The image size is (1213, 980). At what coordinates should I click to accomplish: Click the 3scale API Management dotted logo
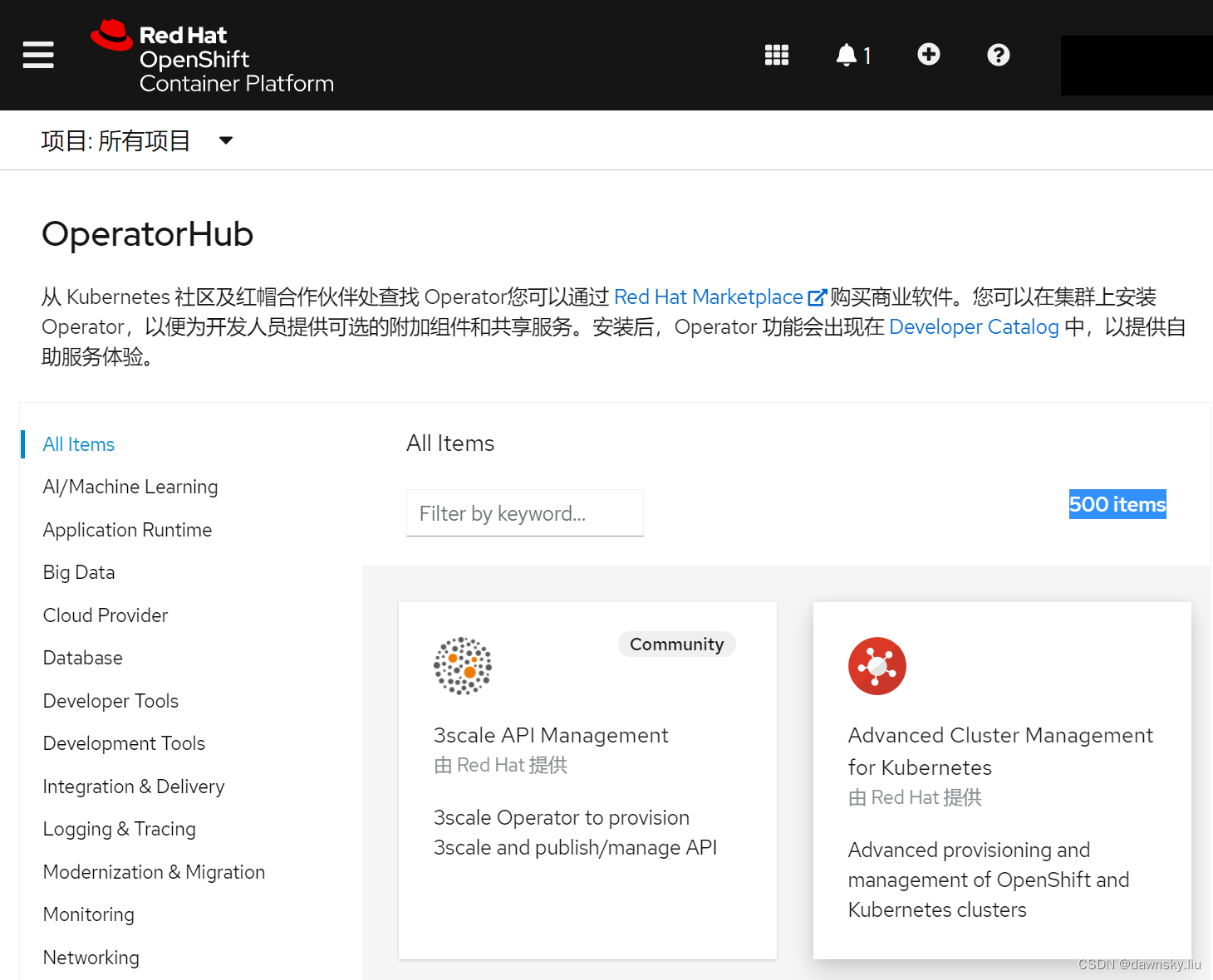pyautogui.click(x=463, y=666)
